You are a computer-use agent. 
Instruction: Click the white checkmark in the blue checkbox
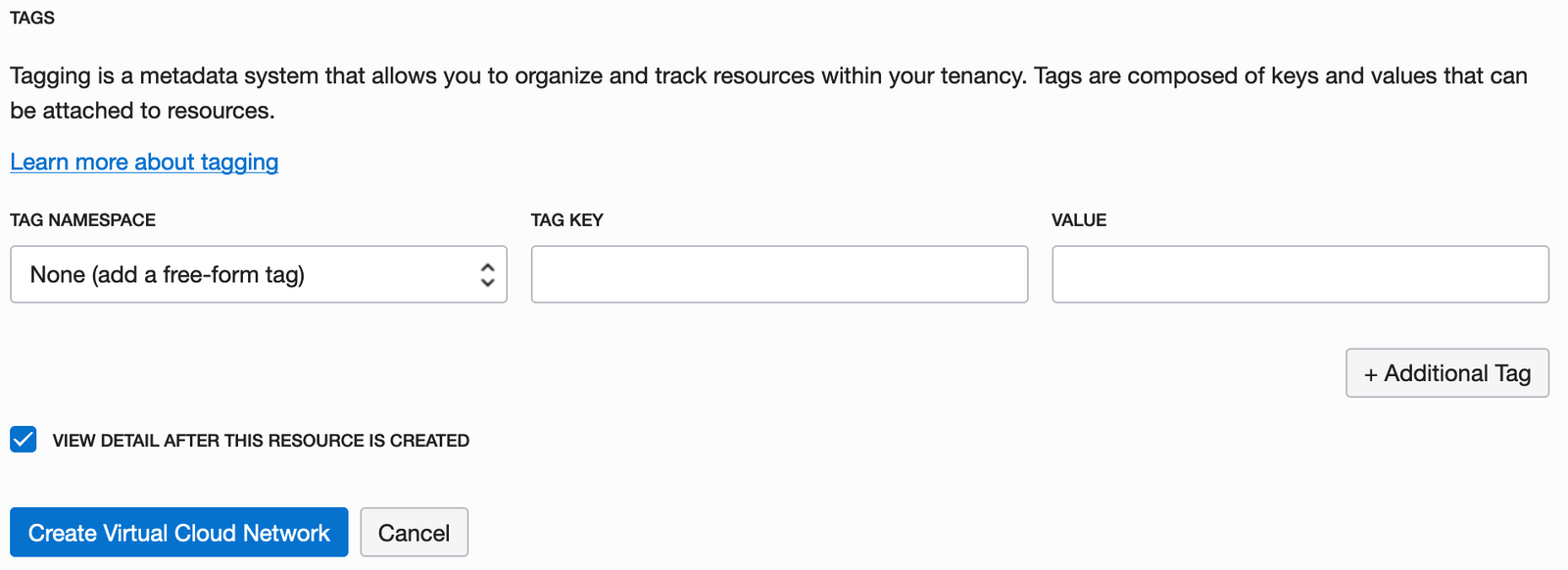click(24, 440)
